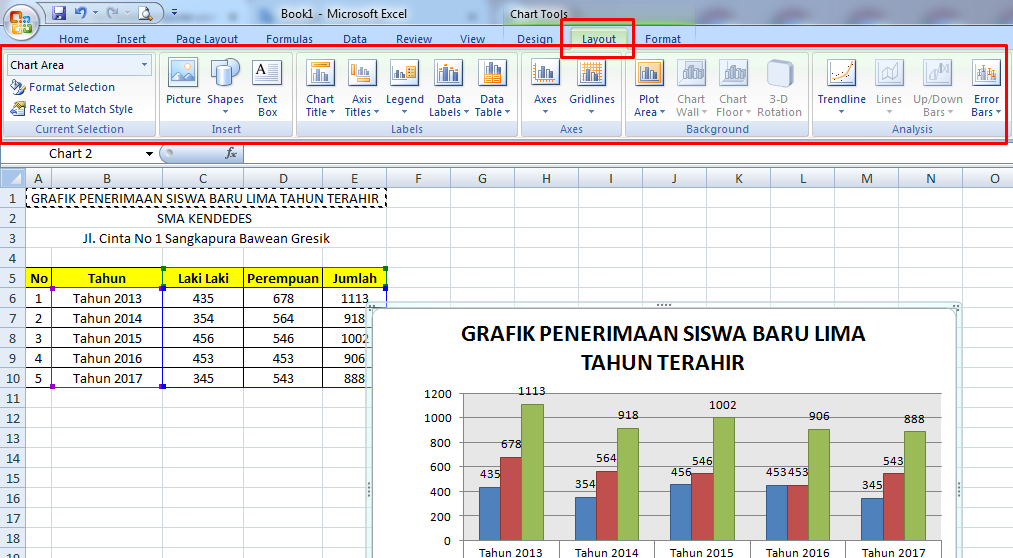Insert a Picture into the chart
This screenshot has height=558, width=1013.
(x=183, y=81)
